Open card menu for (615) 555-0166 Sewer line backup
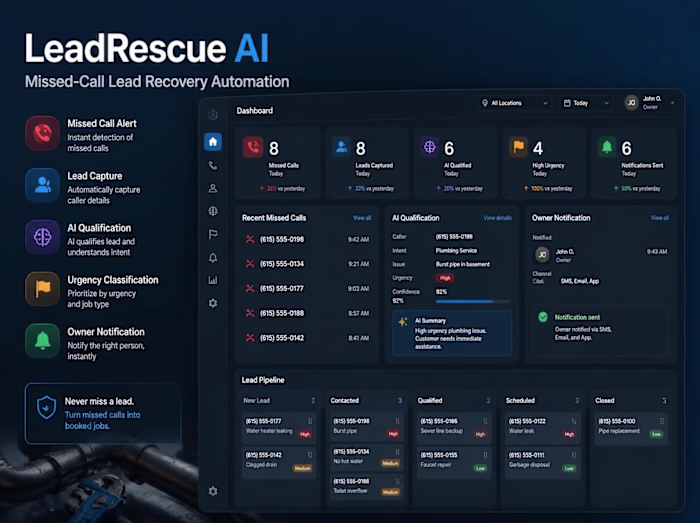Image resolution: width=700 pixels, height=523 pixels. point(485,421)
